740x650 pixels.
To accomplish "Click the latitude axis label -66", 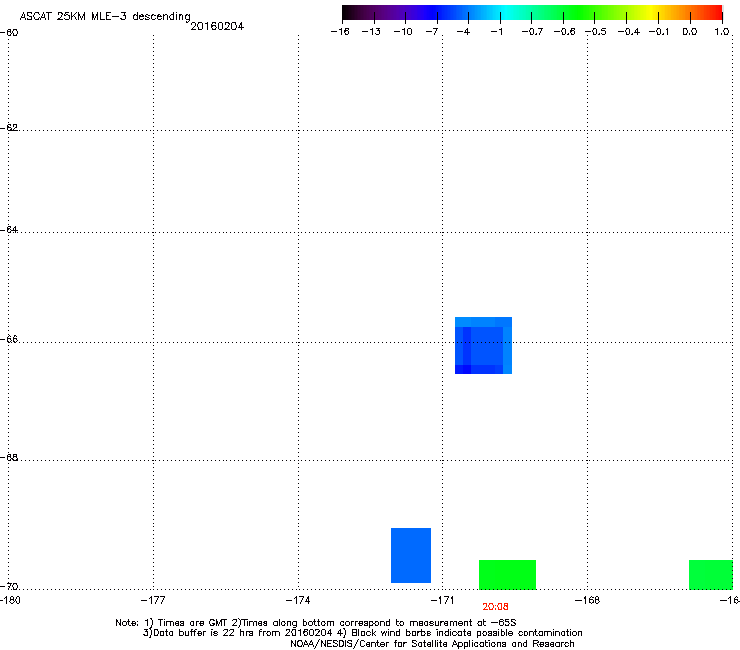I will (9, 339).
